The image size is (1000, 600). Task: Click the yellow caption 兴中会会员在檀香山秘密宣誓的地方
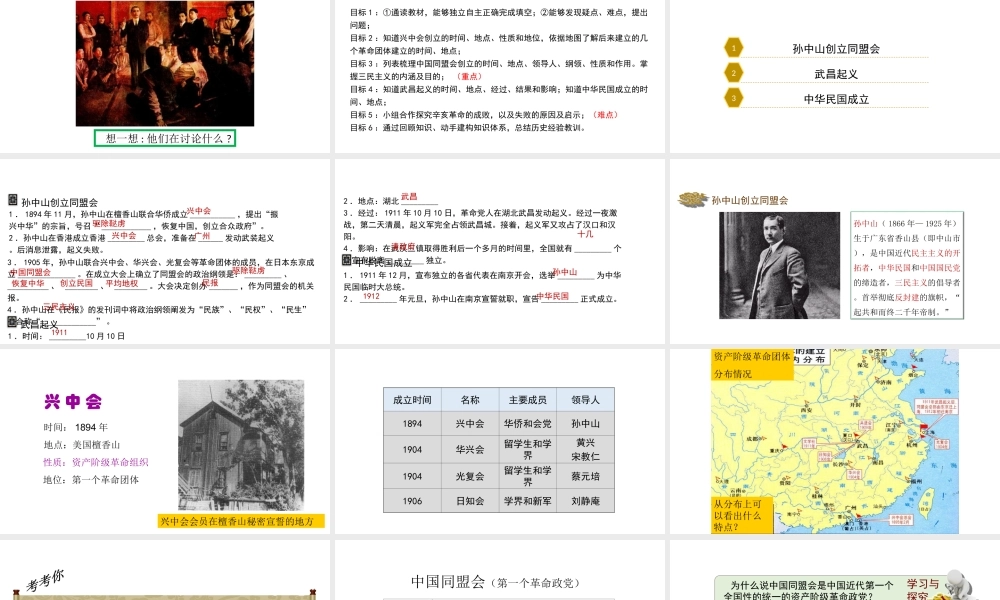pyautogui.click(x=241, y=521)
